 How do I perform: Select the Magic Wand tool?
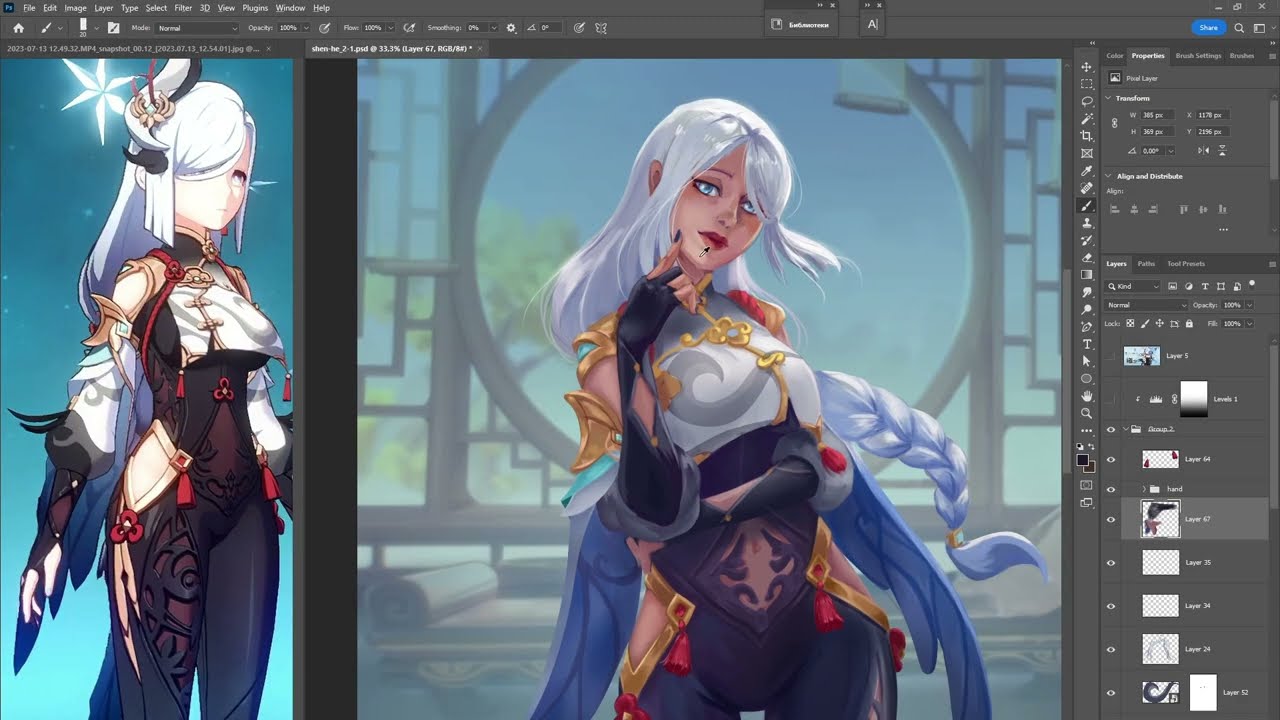coord(1087,119)
